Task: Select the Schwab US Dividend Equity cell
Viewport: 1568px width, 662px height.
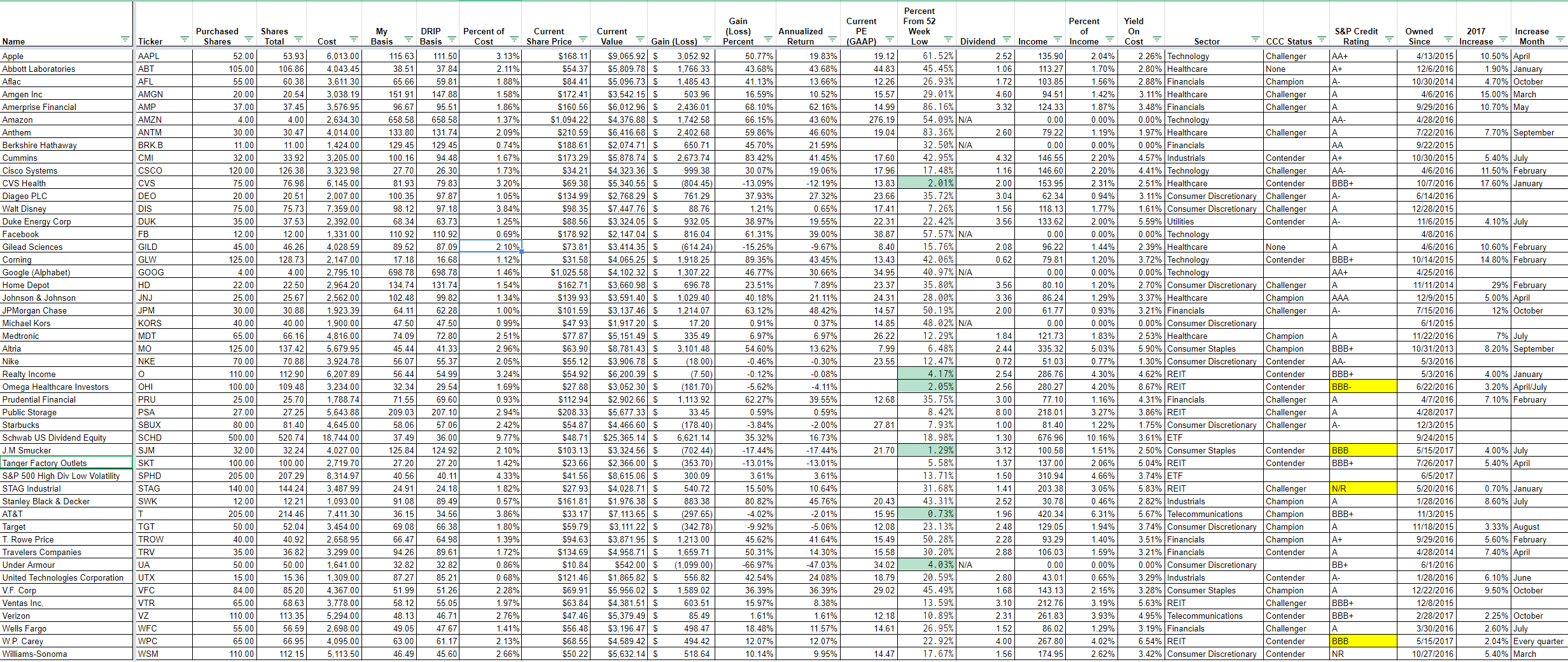Action: coord(67,438)
